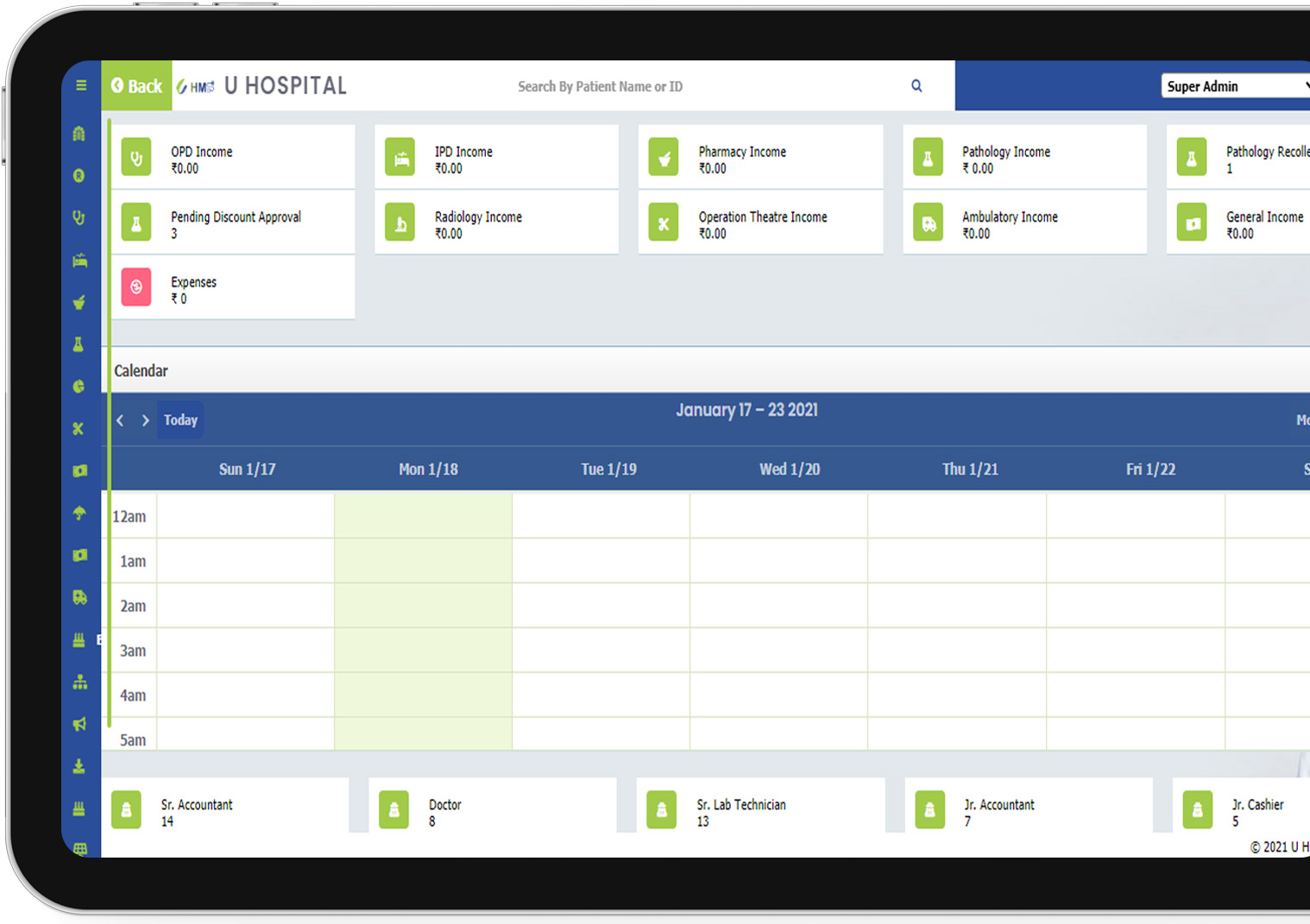Switch the calendar to Month view
This screenshot has height=924, width=1310.
coord(1301,420)
